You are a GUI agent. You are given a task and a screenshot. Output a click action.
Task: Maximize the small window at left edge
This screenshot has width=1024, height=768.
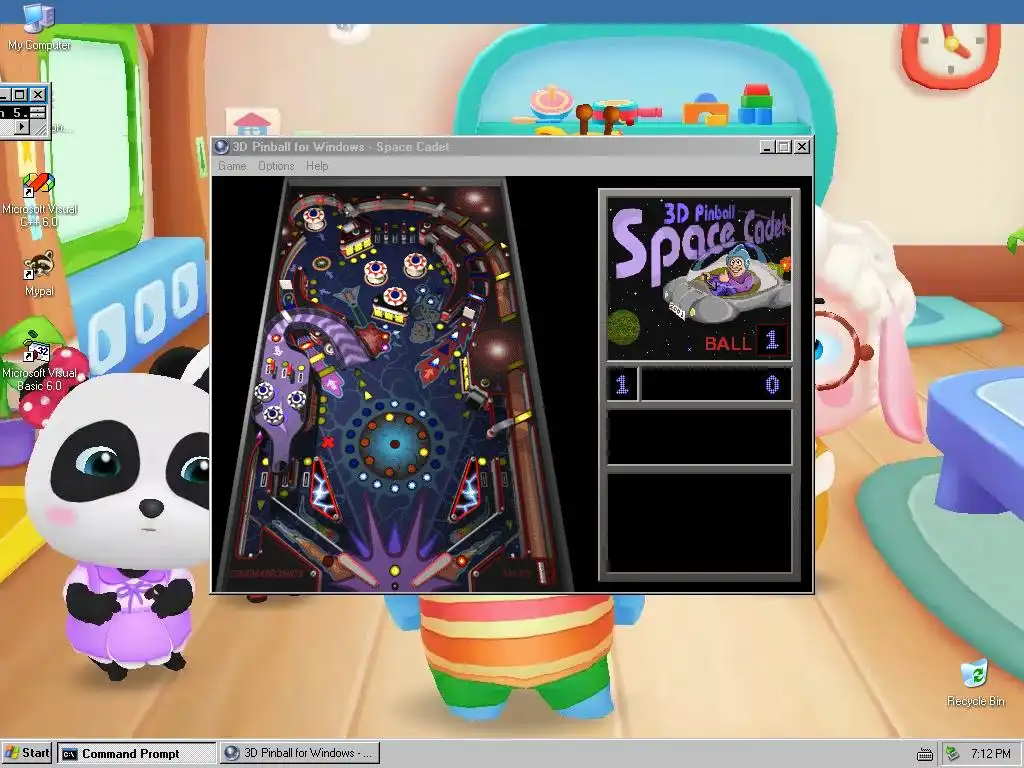(20, 95)
